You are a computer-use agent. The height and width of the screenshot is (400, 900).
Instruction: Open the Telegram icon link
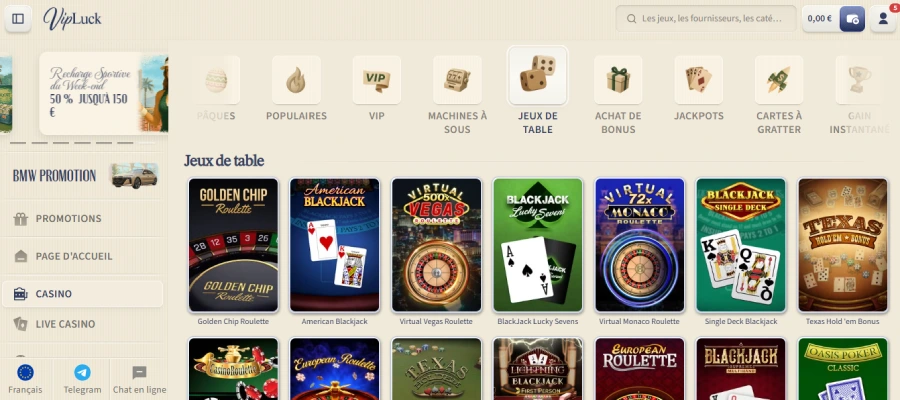click(83, 379)
